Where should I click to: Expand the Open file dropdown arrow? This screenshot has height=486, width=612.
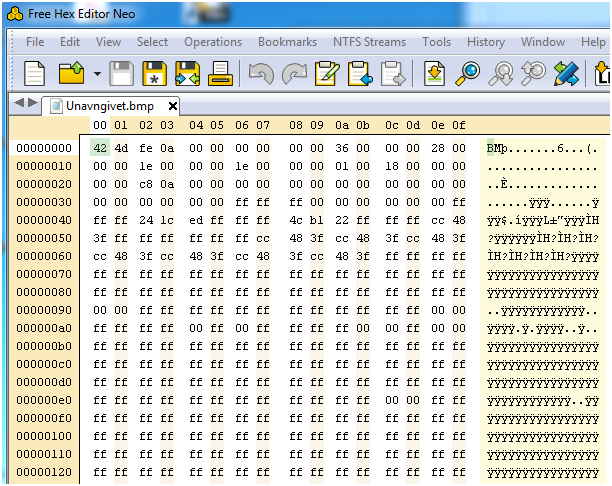(x=97, y=74)
